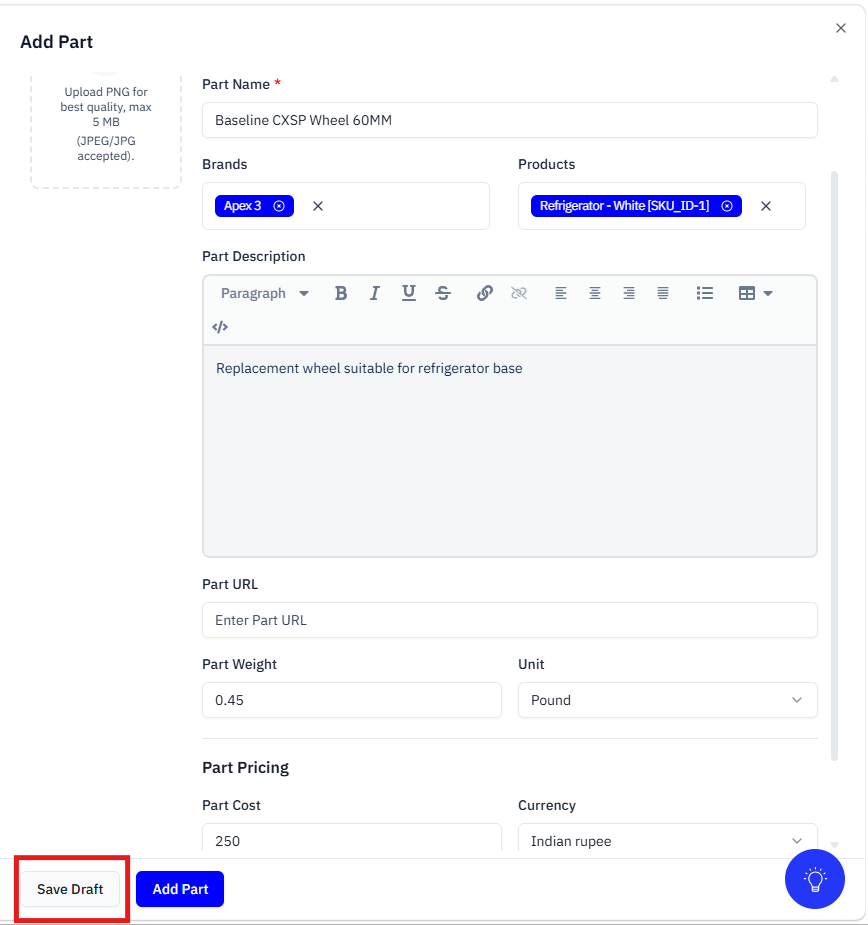Click the Part URL input field
This screenshot has height=925, width=868.
point(509,620)
